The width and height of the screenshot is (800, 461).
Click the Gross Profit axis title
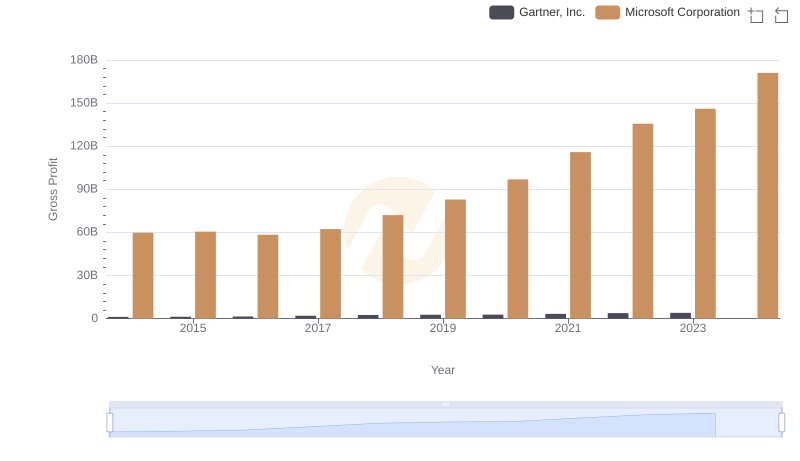(53, 189)
